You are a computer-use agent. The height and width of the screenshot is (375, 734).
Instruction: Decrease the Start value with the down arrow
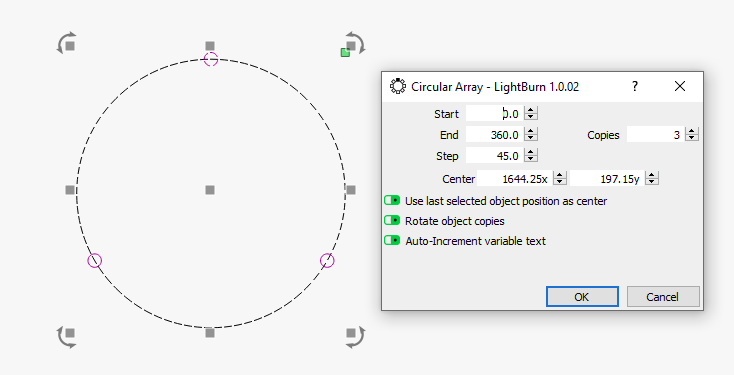click(531, 117)
